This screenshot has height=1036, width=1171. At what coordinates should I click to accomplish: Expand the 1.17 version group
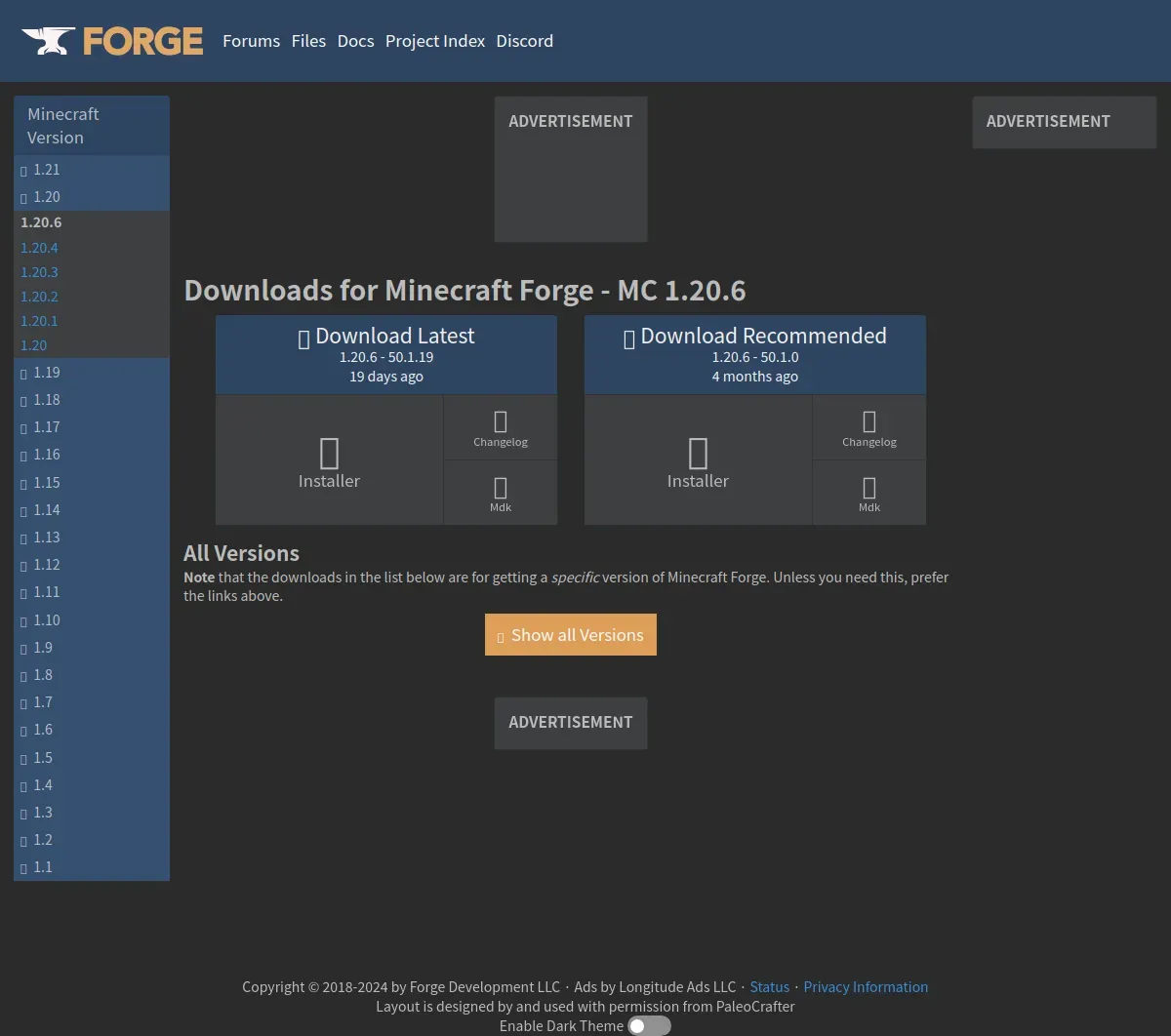[92, 427]
